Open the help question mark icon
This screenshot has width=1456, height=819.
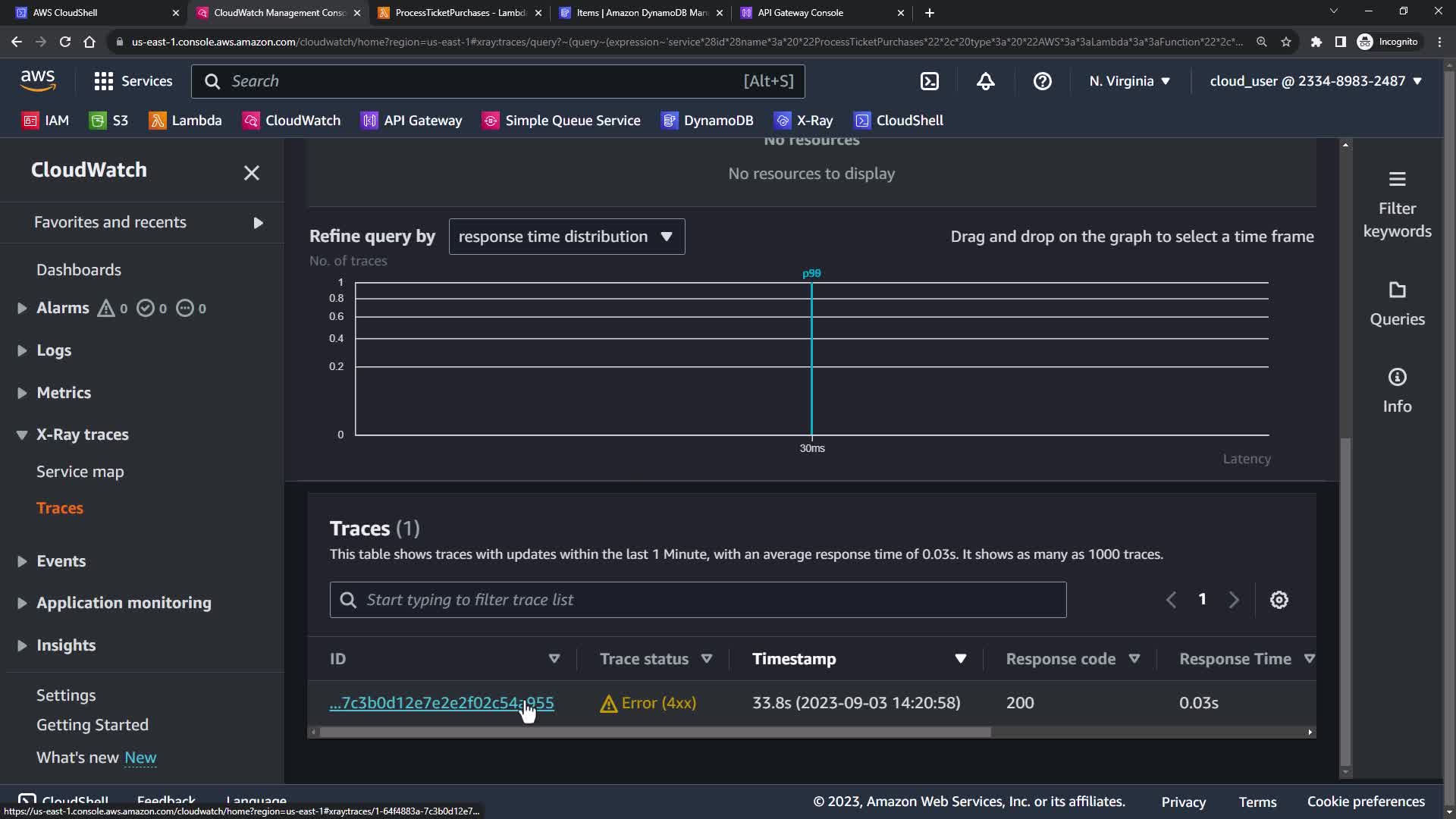click(1043, 81)
